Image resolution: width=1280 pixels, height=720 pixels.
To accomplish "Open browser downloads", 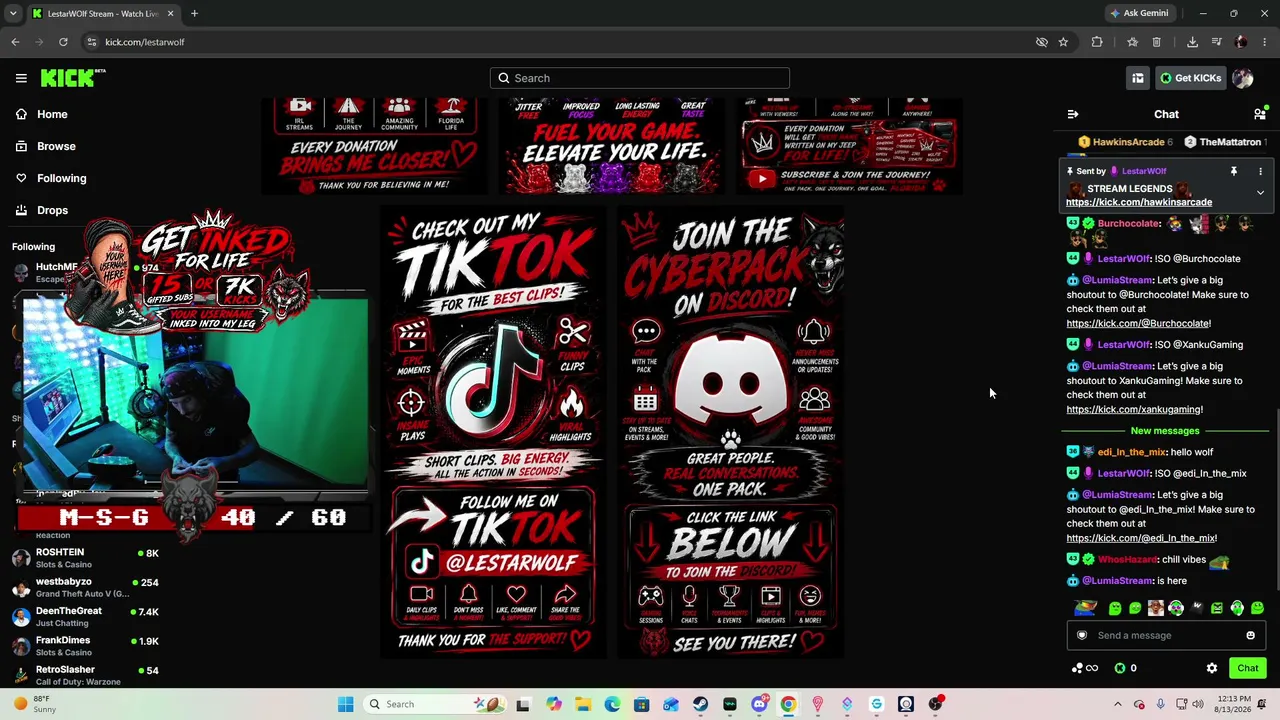I will pyautogui.click(x=1192, y=42).
